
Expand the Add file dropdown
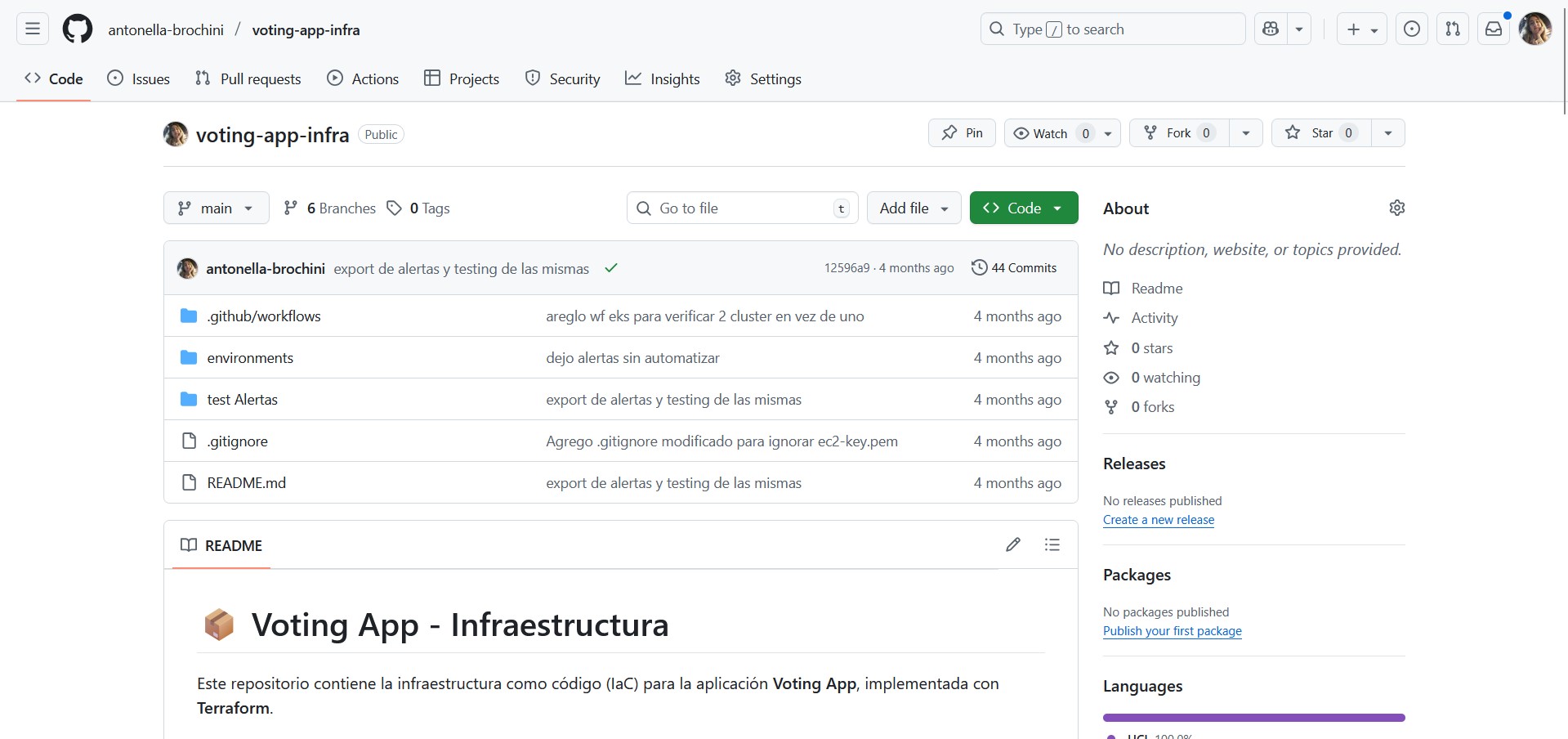pos(914,208)
